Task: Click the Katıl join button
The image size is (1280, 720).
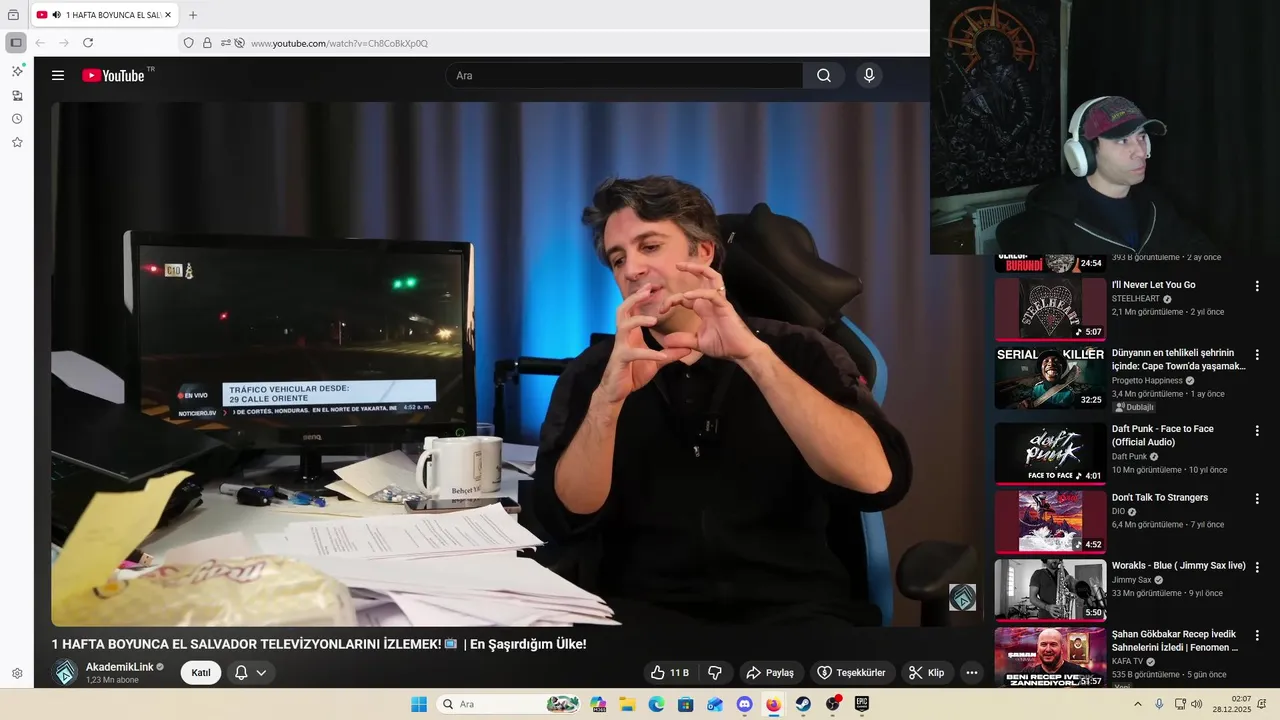Action: (x=201, y=673)
